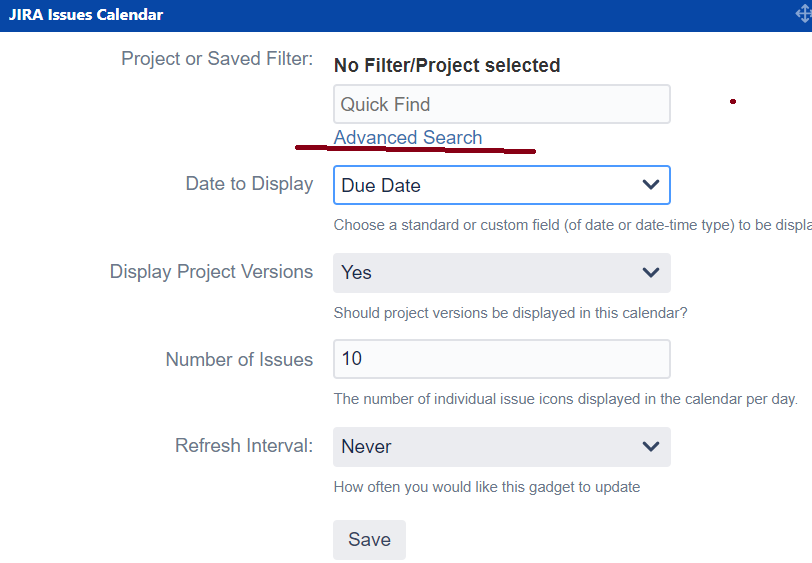
Task: Open the Refresh Interval dropdown
Action: pos(502,446)
